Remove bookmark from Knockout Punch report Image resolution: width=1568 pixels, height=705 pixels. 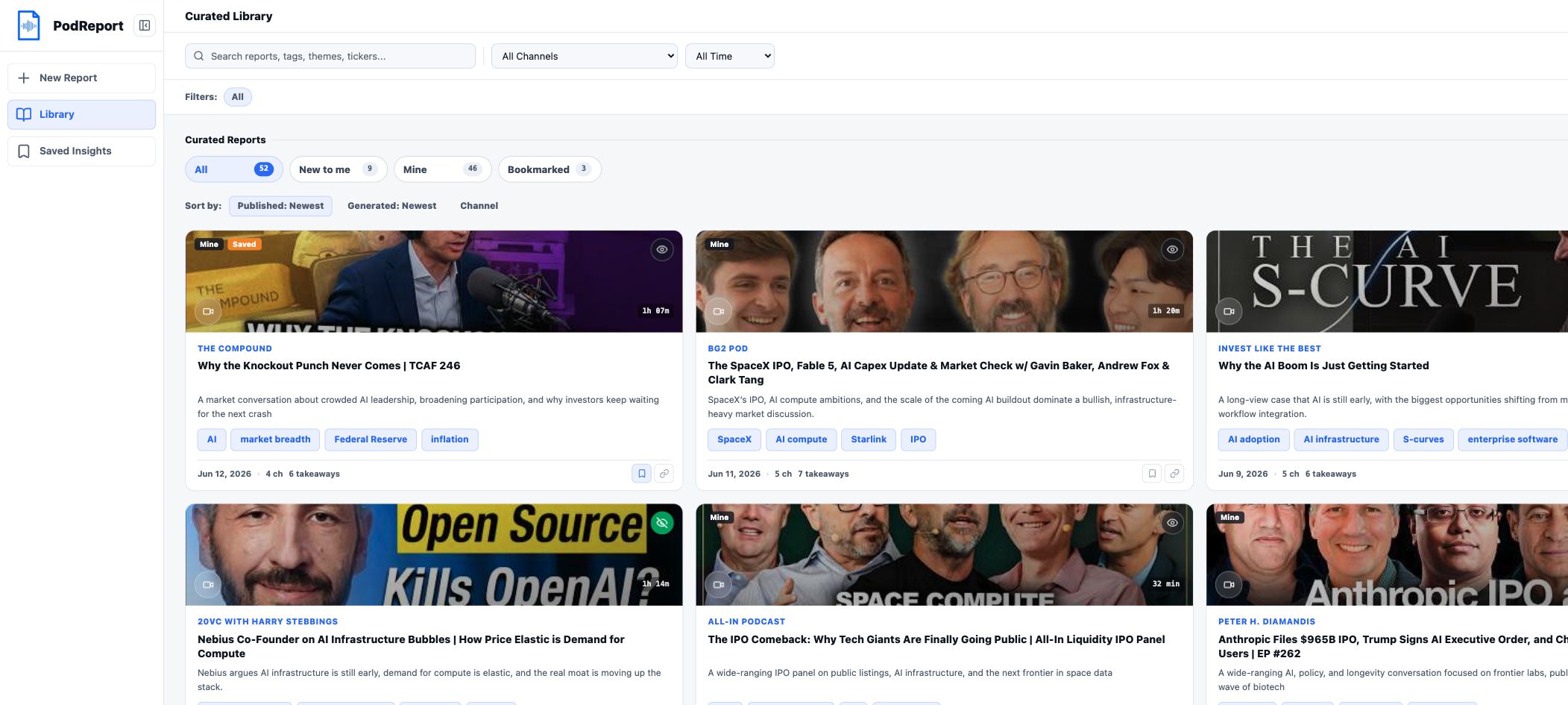tap(641, 473)
